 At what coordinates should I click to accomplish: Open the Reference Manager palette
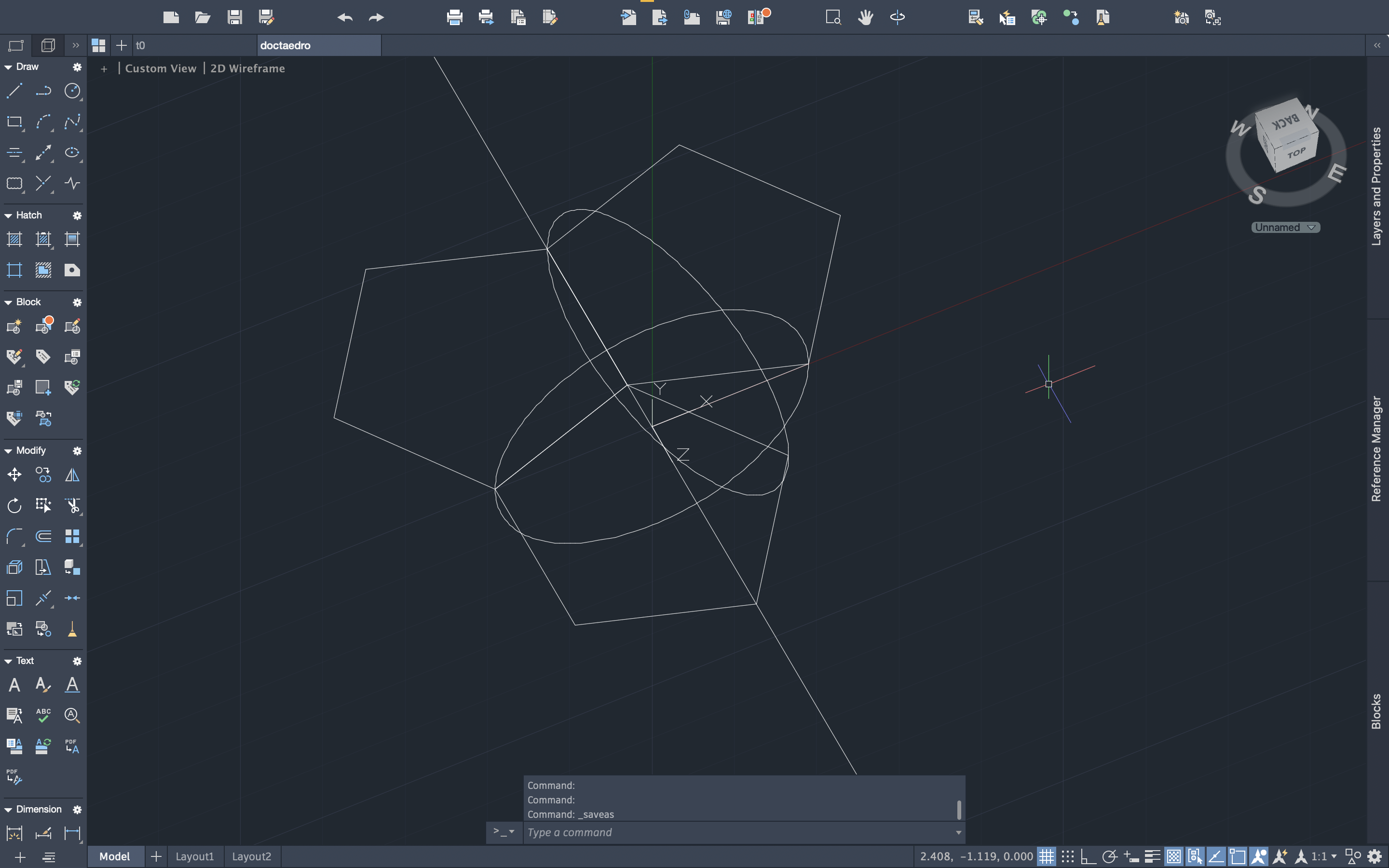pyautogui.click(x=1376, y=449)
